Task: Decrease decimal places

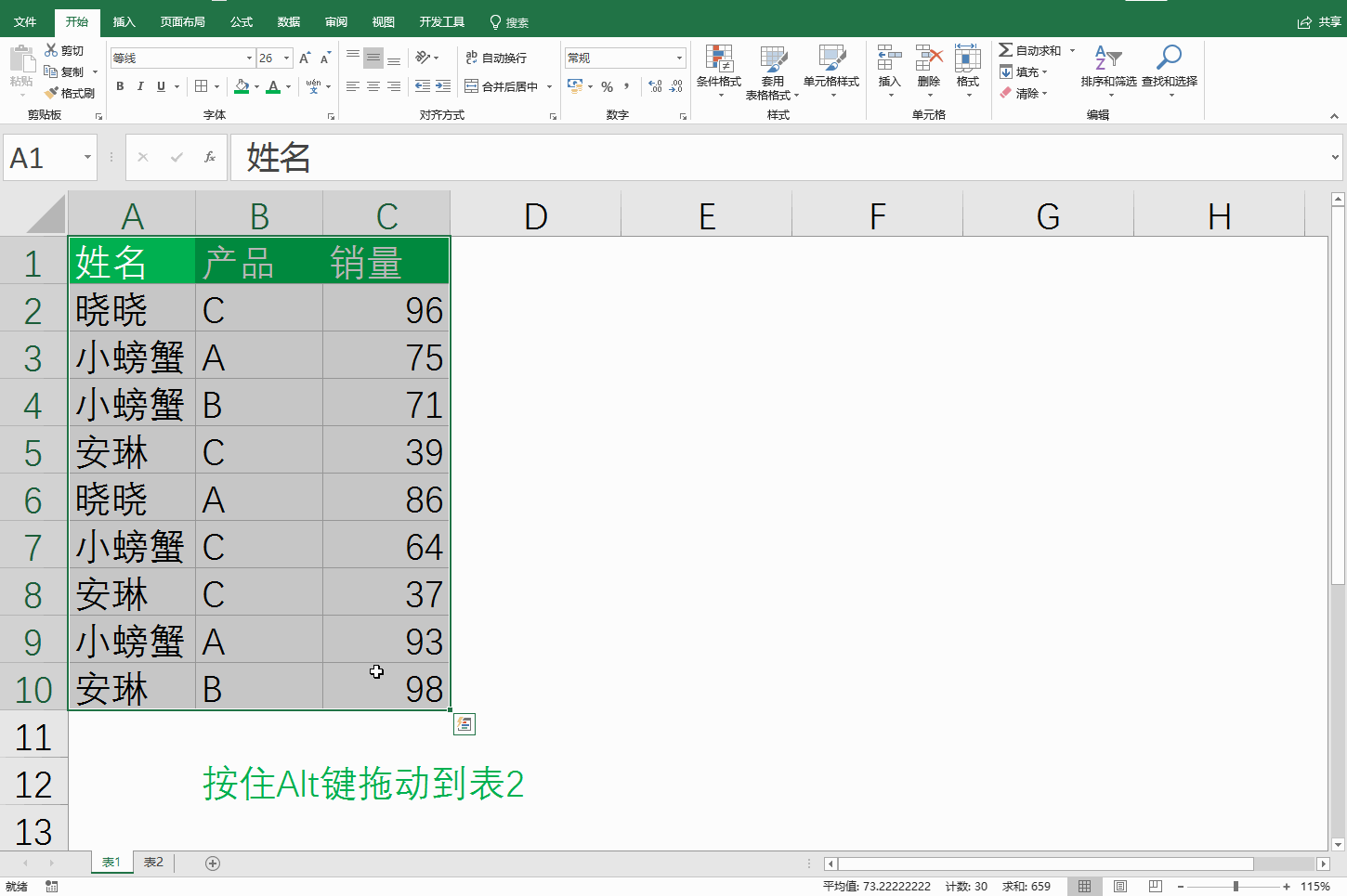Action: point(676,86)
